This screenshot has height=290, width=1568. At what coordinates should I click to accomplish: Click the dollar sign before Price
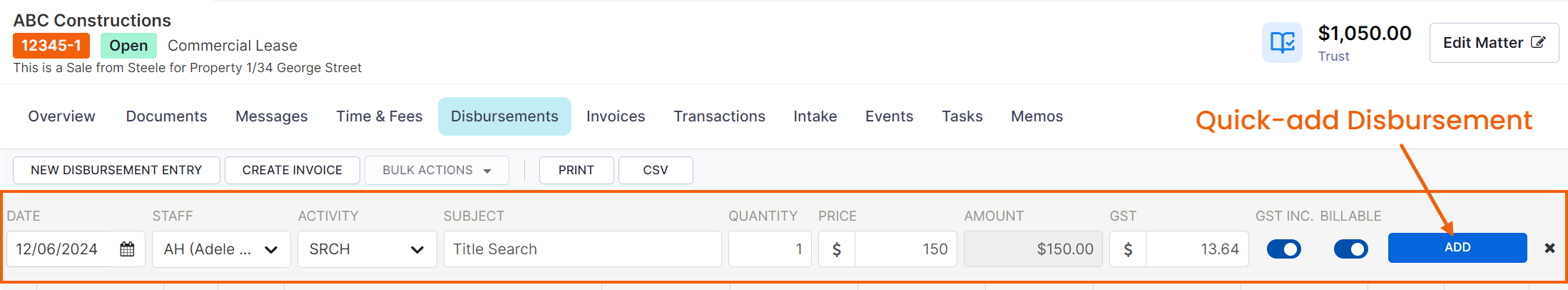(837, 249)
